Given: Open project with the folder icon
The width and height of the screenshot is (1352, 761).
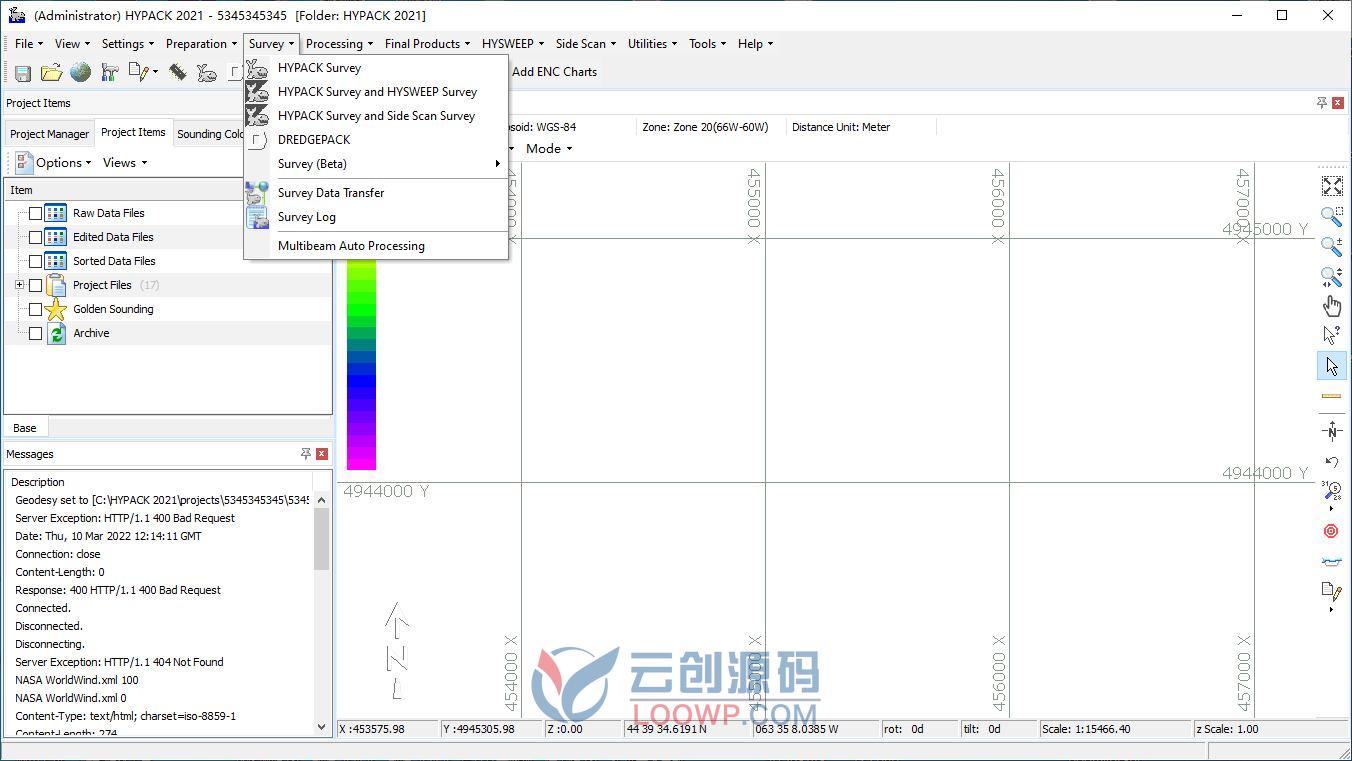Looking at the screenshot, I should (51, 72).
